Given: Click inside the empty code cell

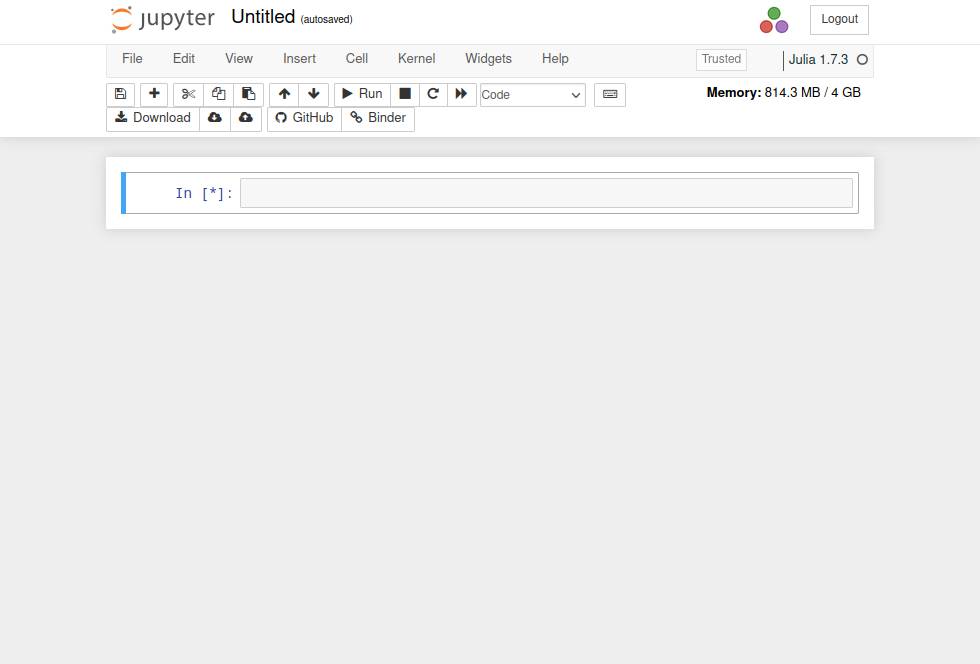Looking at the screenshot, I should point(546,193).
